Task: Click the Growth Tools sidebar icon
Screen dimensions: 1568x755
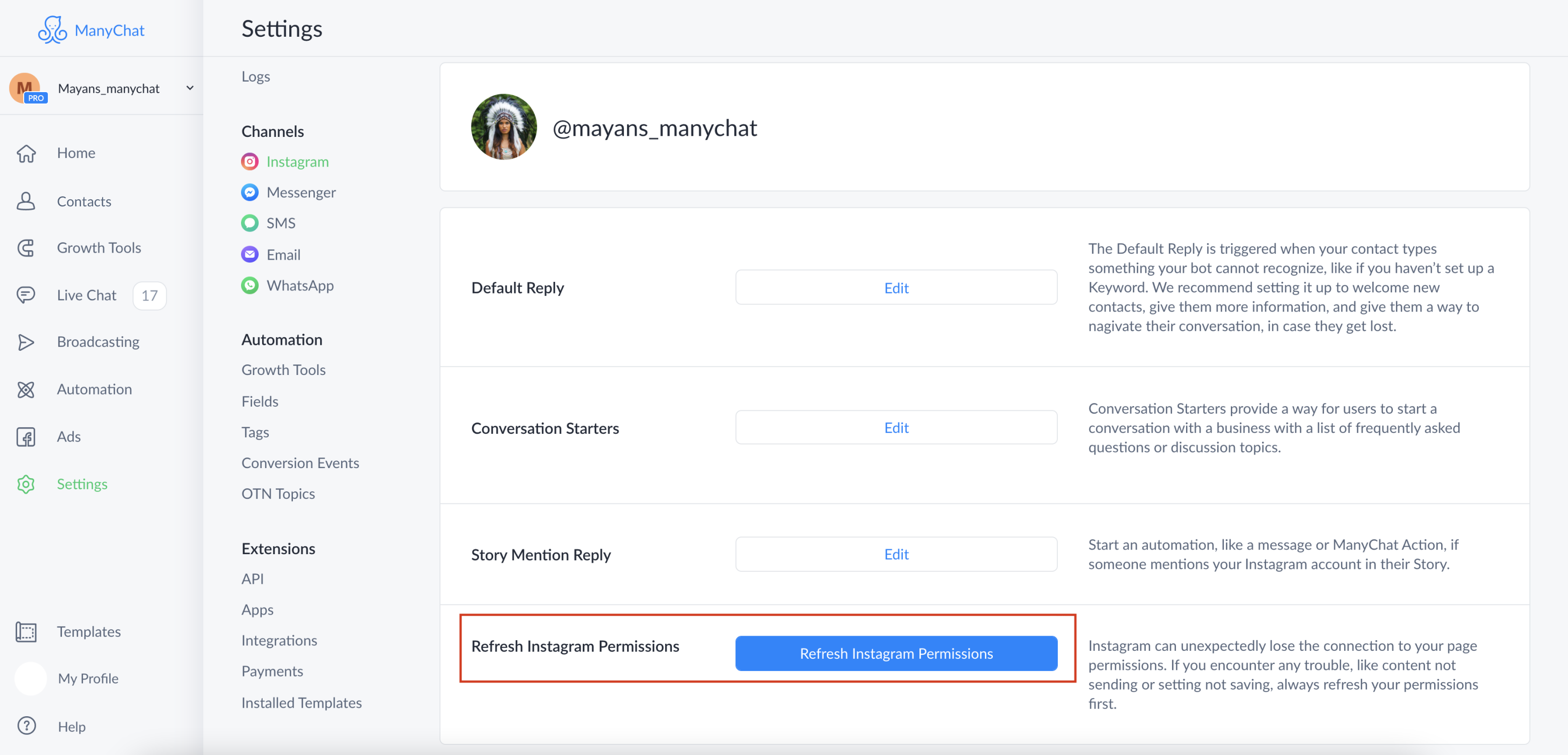Action: (26, 248)
